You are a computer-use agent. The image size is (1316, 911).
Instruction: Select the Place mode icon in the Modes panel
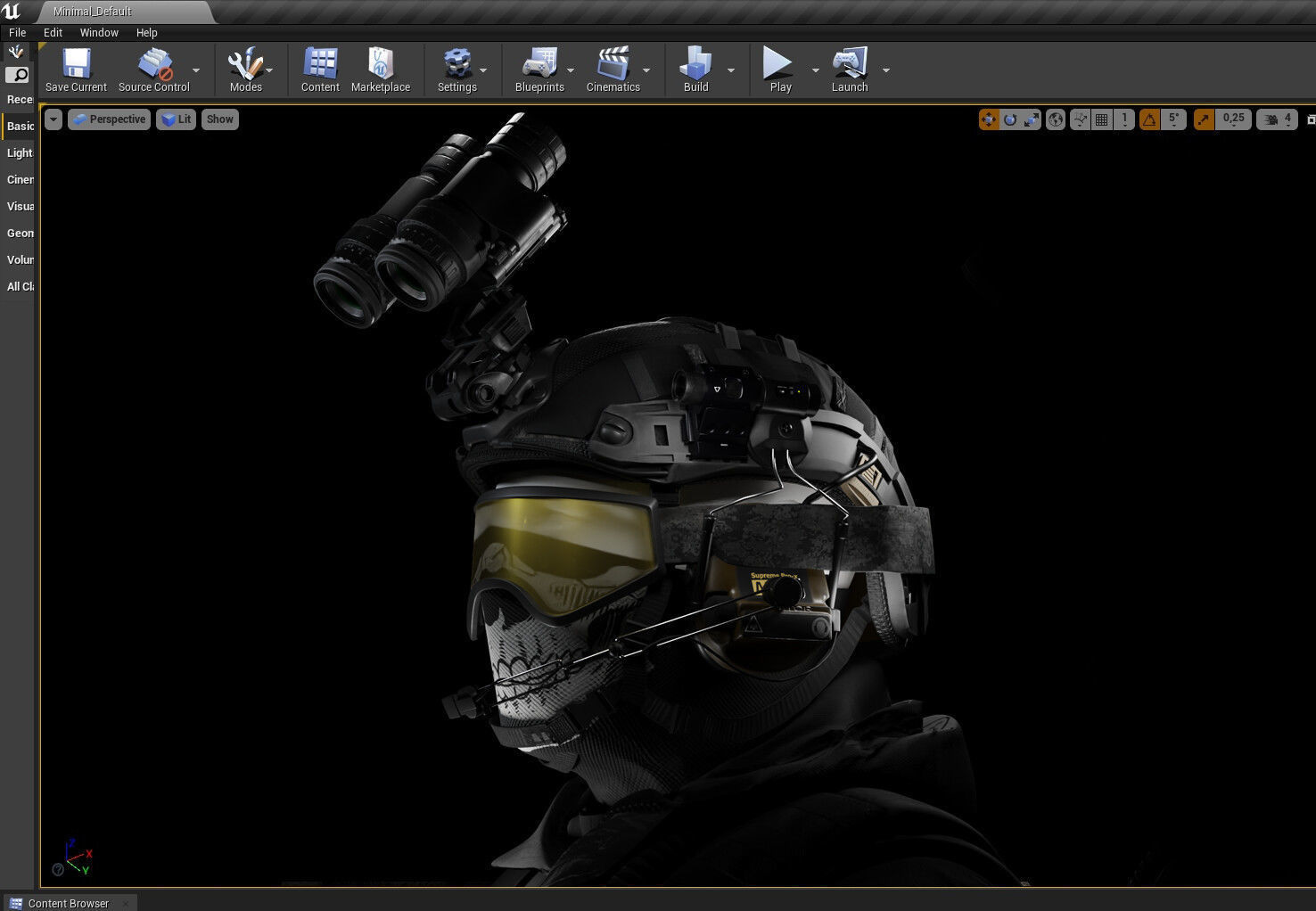coord(16,52)
